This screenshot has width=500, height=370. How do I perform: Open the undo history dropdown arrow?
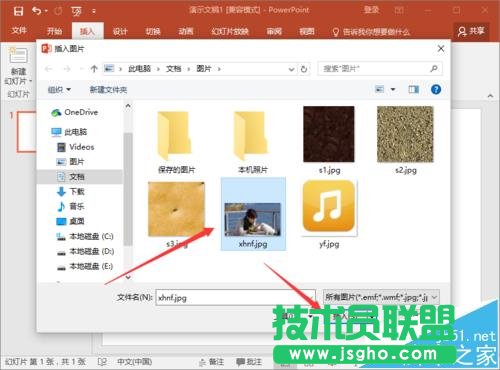[46, 11]
